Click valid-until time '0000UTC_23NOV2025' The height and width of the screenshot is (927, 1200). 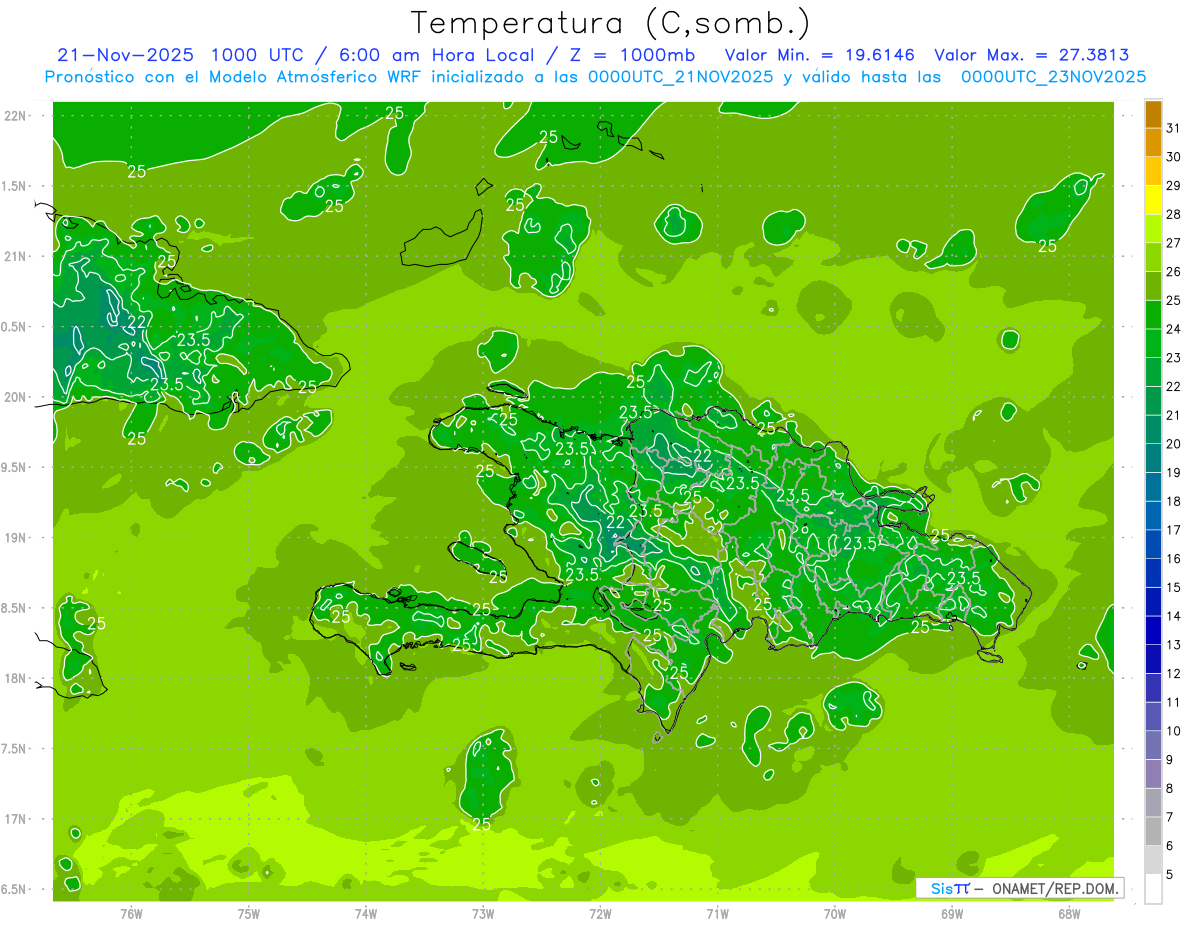point(1054,77)
